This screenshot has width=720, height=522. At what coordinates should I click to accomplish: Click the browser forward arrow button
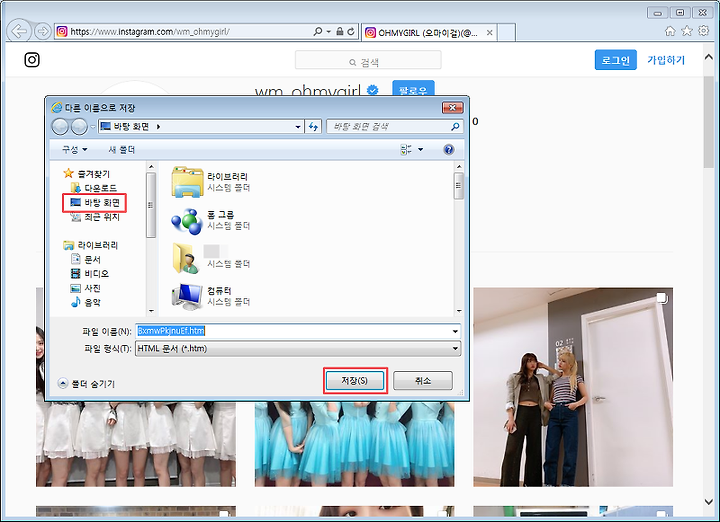(x=43, y=31)
